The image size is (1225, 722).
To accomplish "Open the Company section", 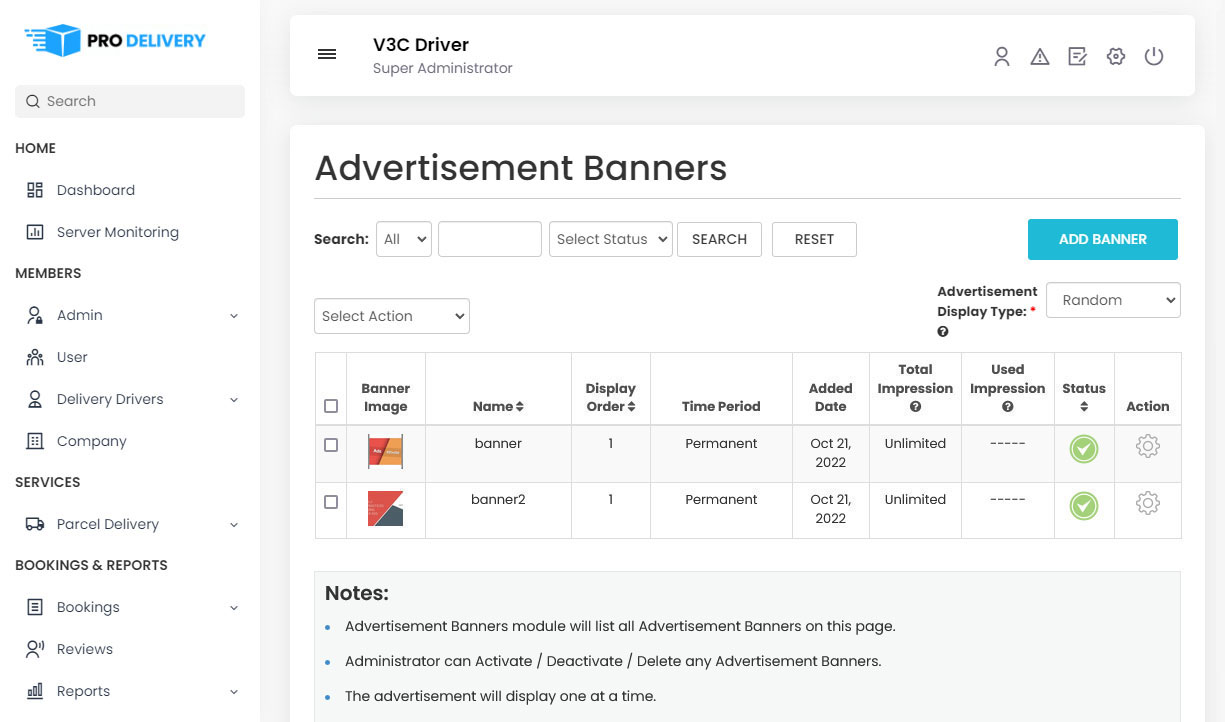I will (x=91, y=441).
